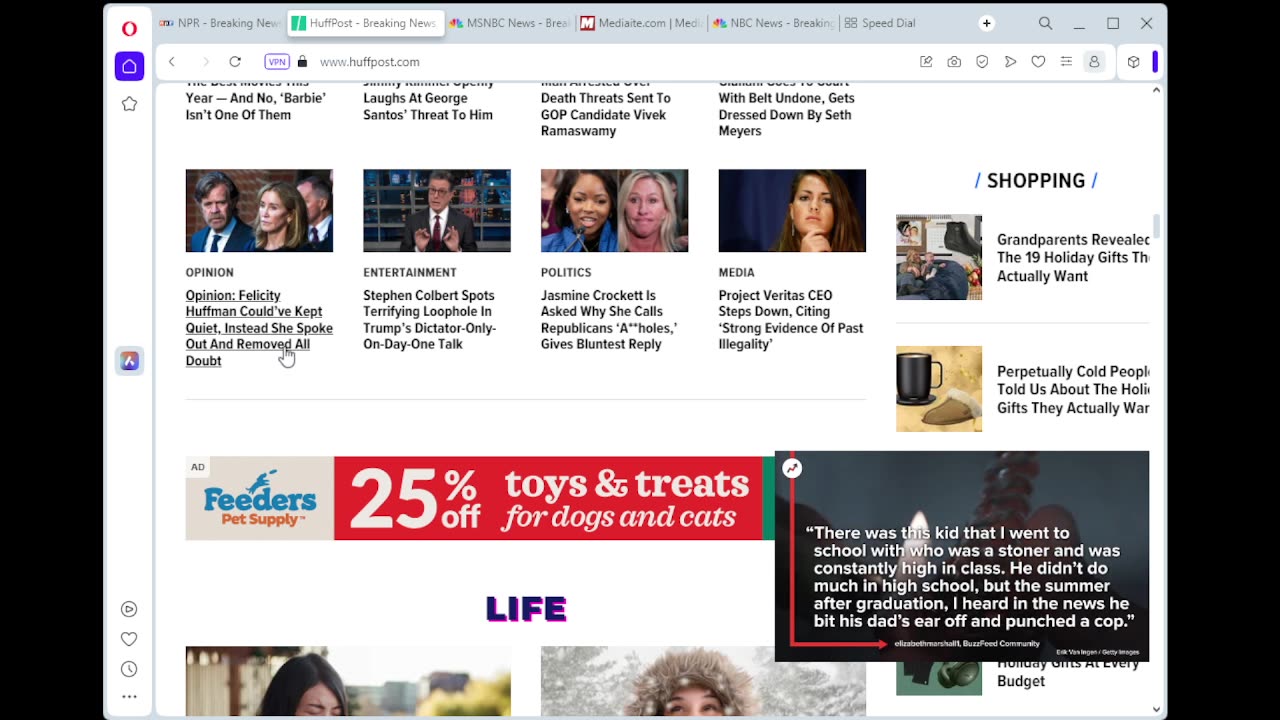1280x720 pixels.
Task: Click the grandparents gifts shopping thumbnail
Action: tap(939, 257)
